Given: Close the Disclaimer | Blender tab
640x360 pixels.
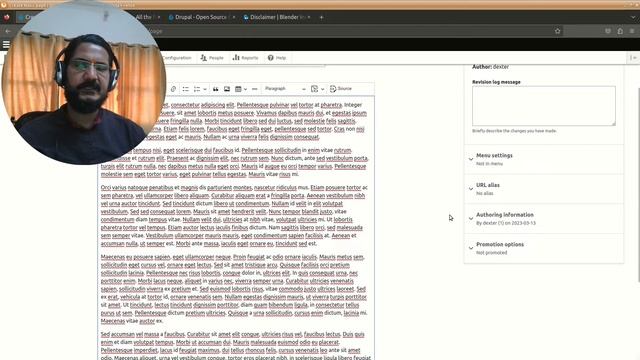Looking at the screenshot, I should click(309, 17).
